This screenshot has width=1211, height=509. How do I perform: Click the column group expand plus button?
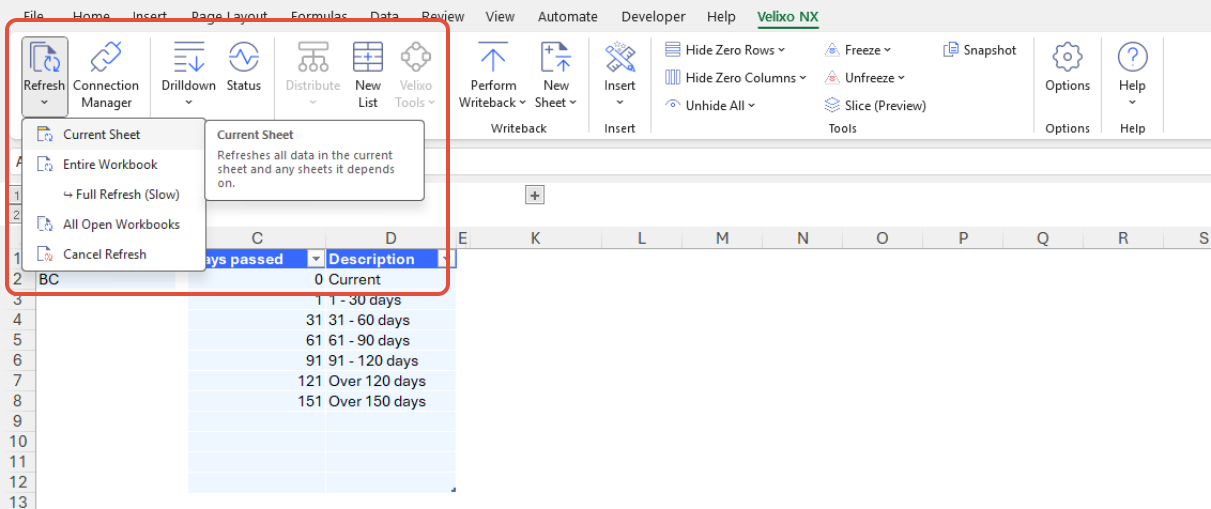point(535,195)
